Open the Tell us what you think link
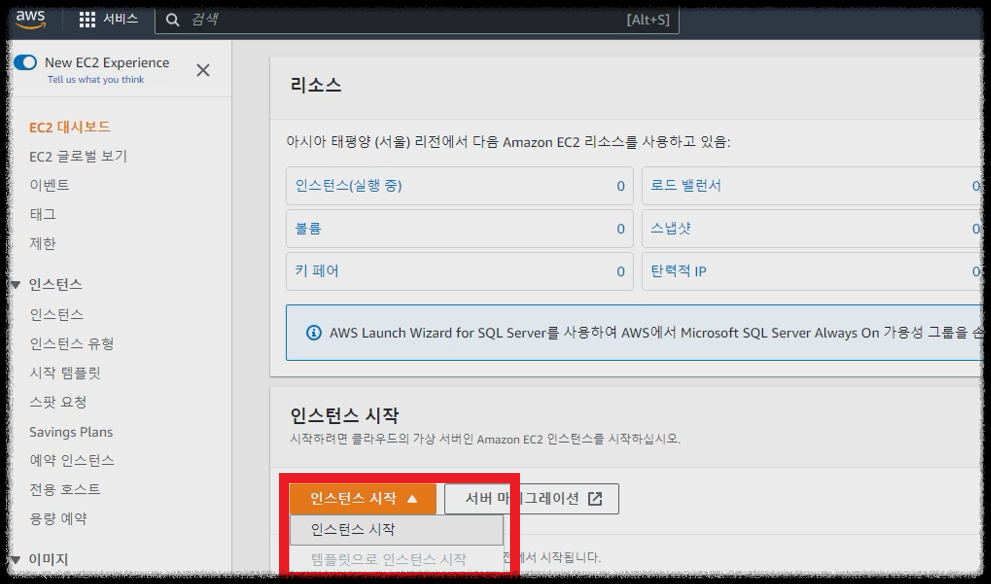This screenshot has height=584, width=991. 95,80
